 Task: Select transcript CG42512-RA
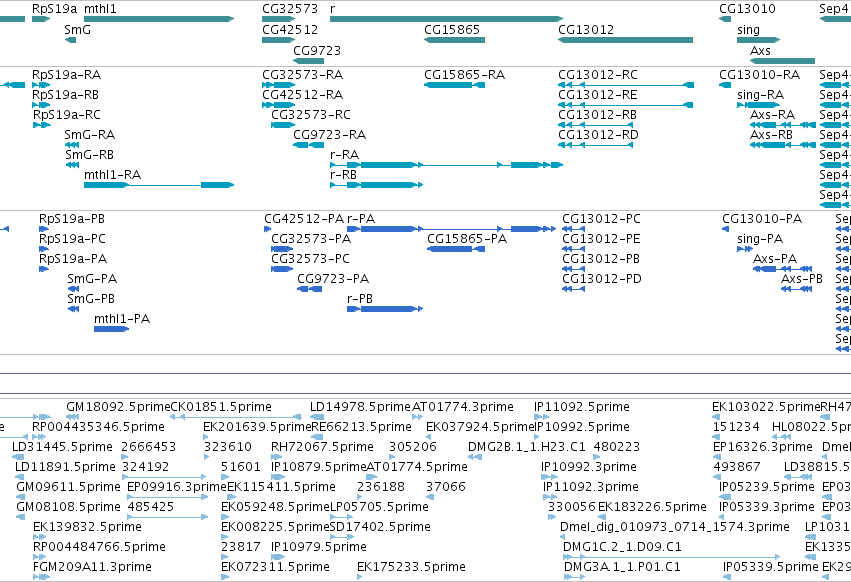[x=278, y=105]
